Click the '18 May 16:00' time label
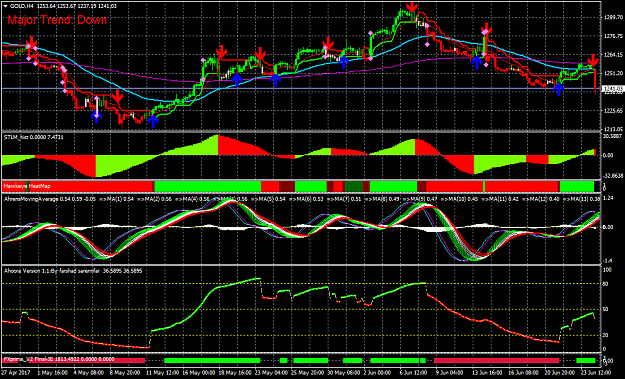 [x=236, y=373]
